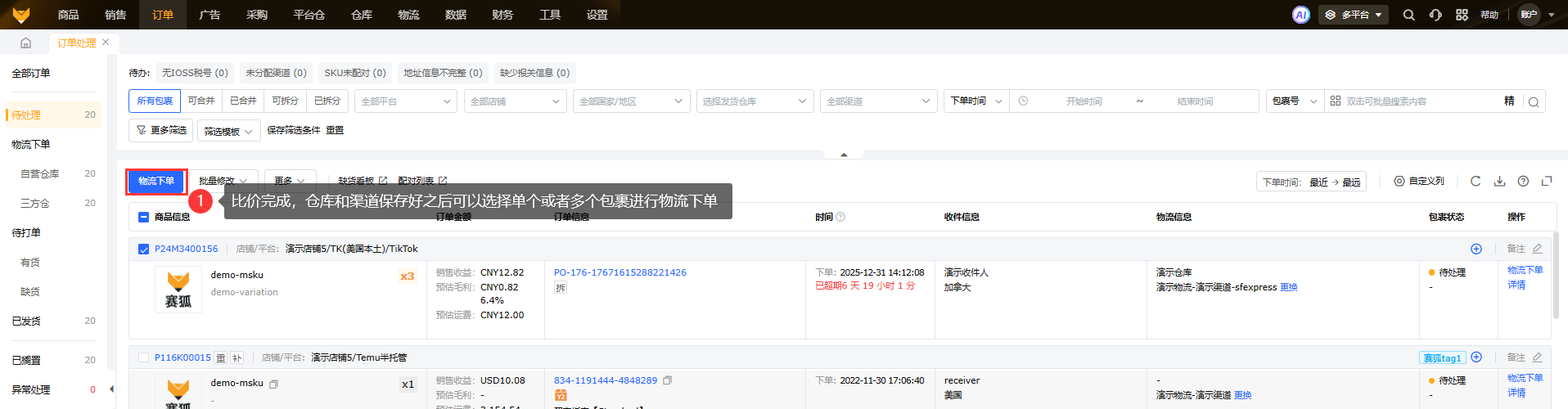This screenshot has height=409, width=1568.
Task: Open 全部店铺 dropdown
Action: (x=515, y=101)
